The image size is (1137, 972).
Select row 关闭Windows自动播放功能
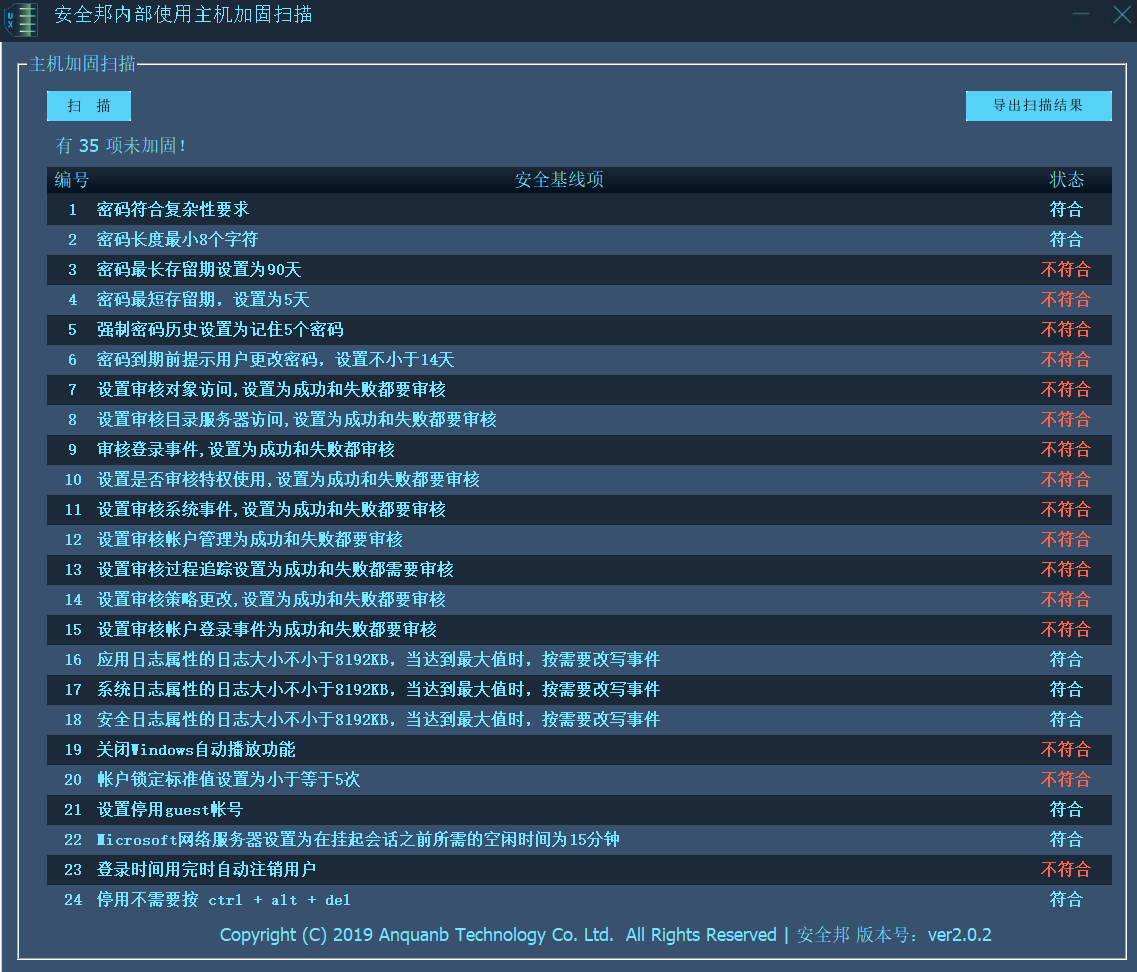pos(579,749)
